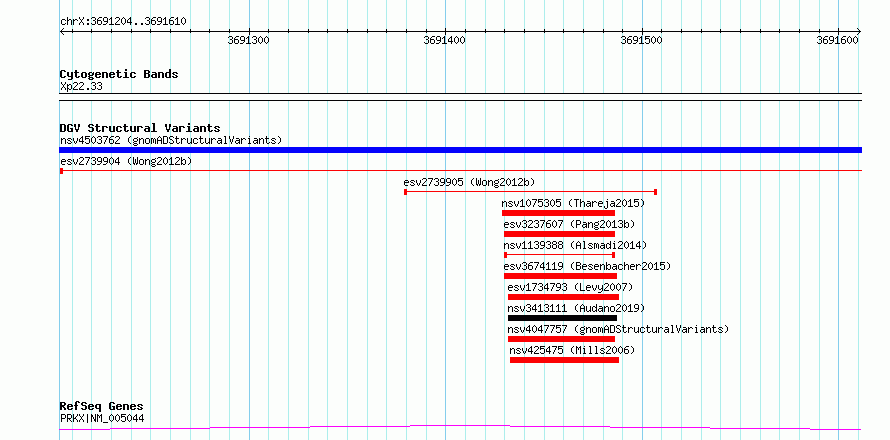
Task: Select the RefSeq Genes track title
Action: click(x=102, y=407)
